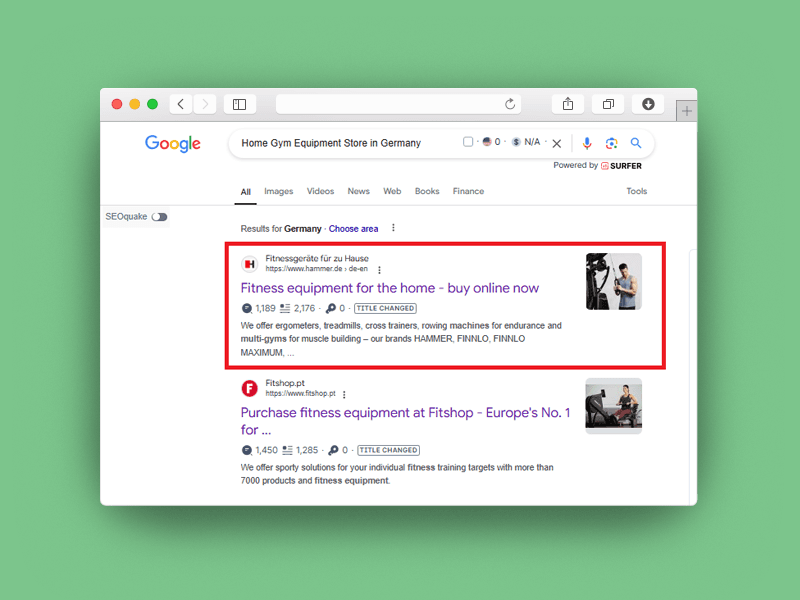Click the blue search magnifier icon
This screenshot has width=800, height=600.
(x=635, y=143)
